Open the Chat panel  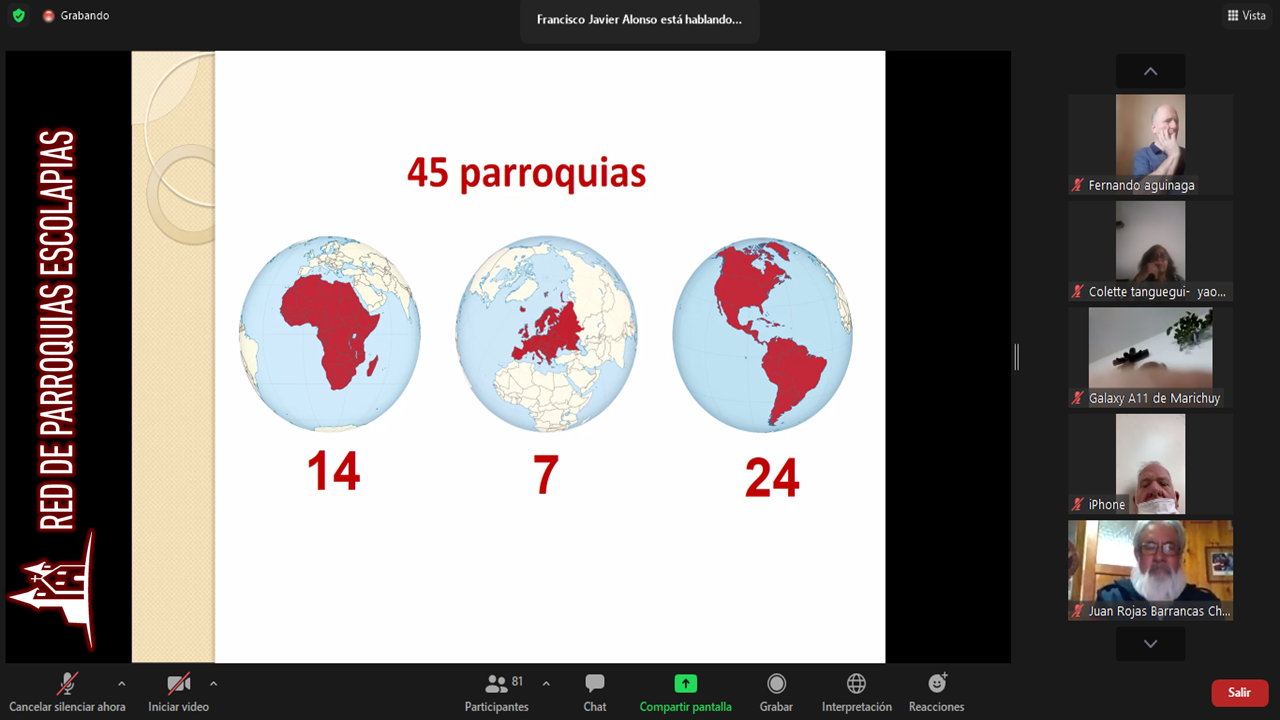coord(595,684)
